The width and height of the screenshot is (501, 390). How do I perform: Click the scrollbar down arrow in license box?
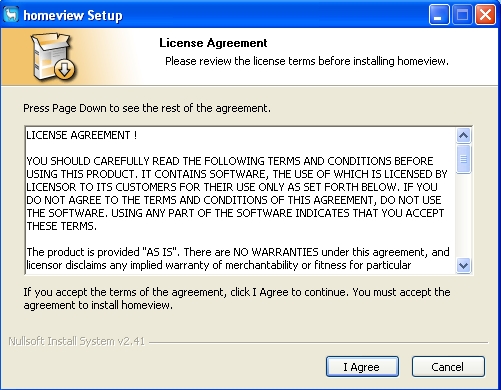click(463, 266)
